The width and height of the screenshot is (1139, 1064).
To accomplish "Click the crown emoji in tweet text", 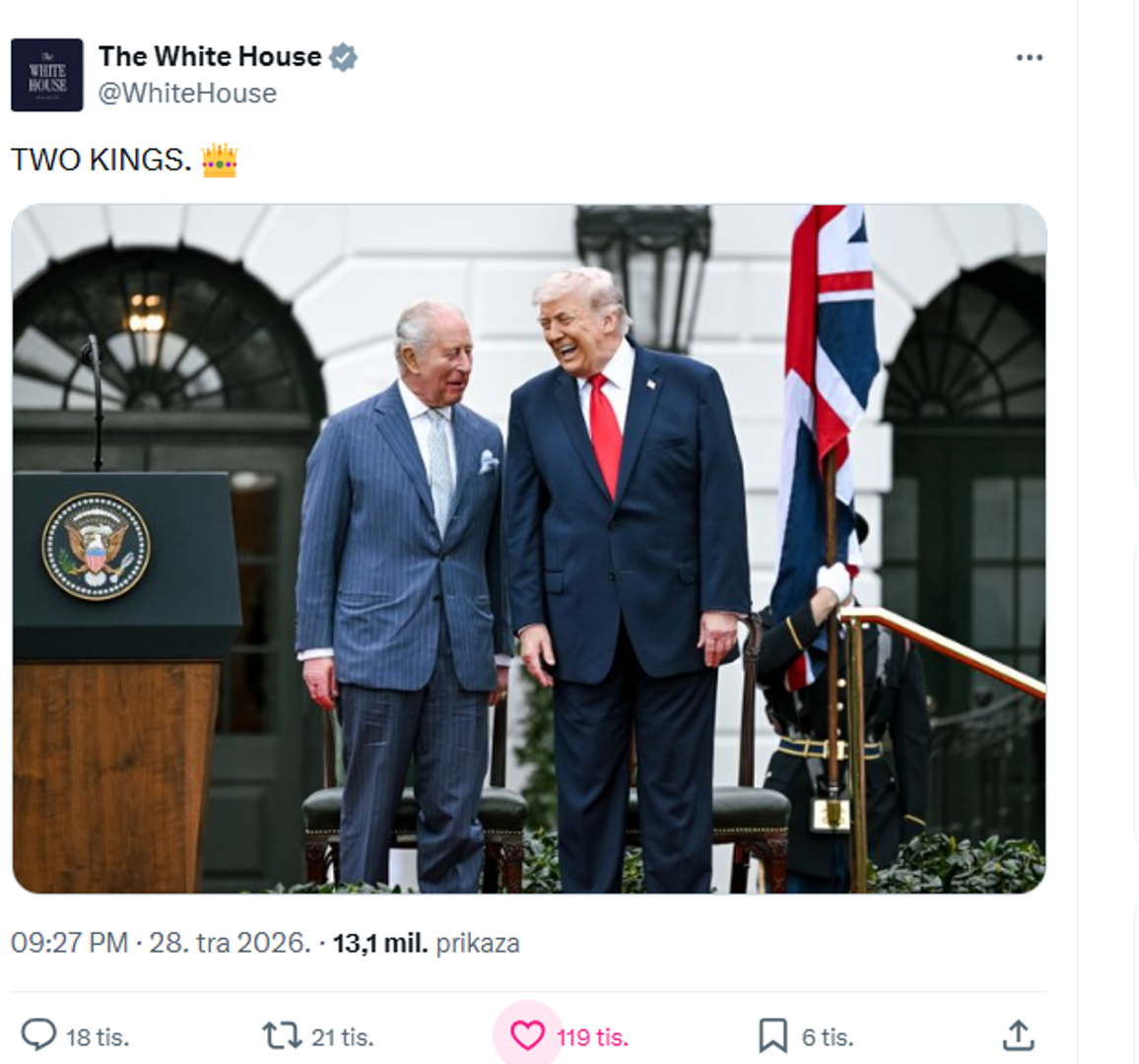I will click(220, 160).
